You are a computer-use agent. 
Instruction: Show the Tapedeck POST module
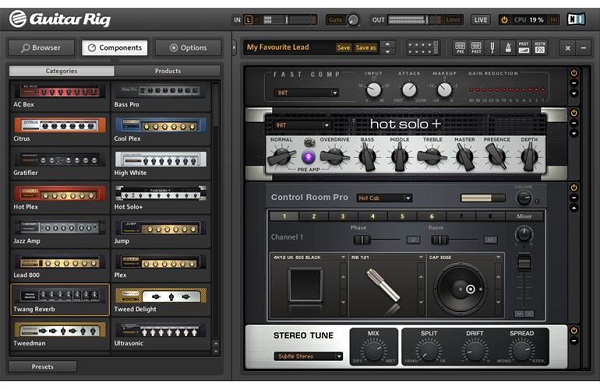(476, 48)
